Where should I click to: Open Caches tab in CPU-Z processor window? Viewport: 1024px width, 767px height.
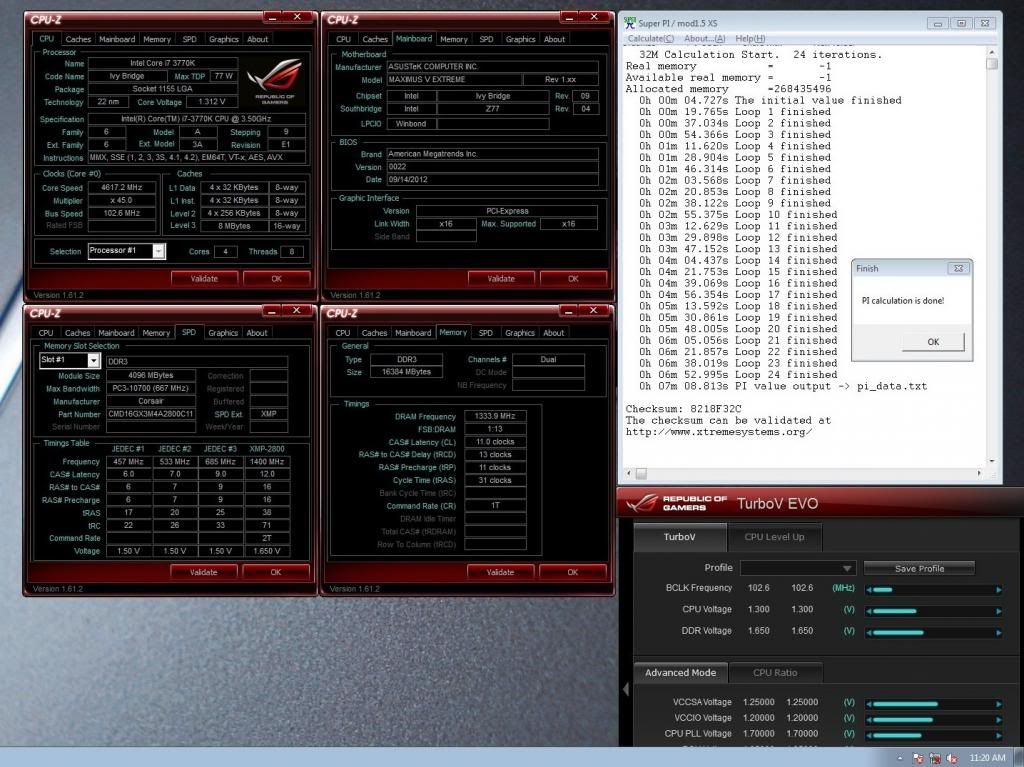[78, 39]
